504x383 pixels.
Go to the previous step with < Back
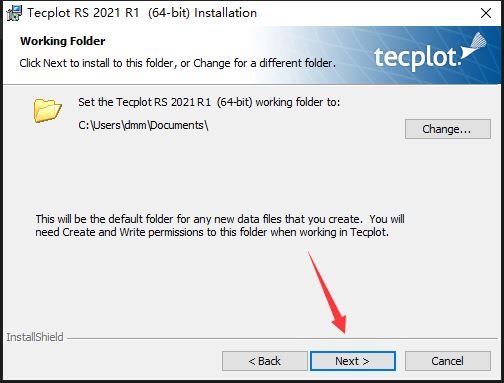pos(265,361)
